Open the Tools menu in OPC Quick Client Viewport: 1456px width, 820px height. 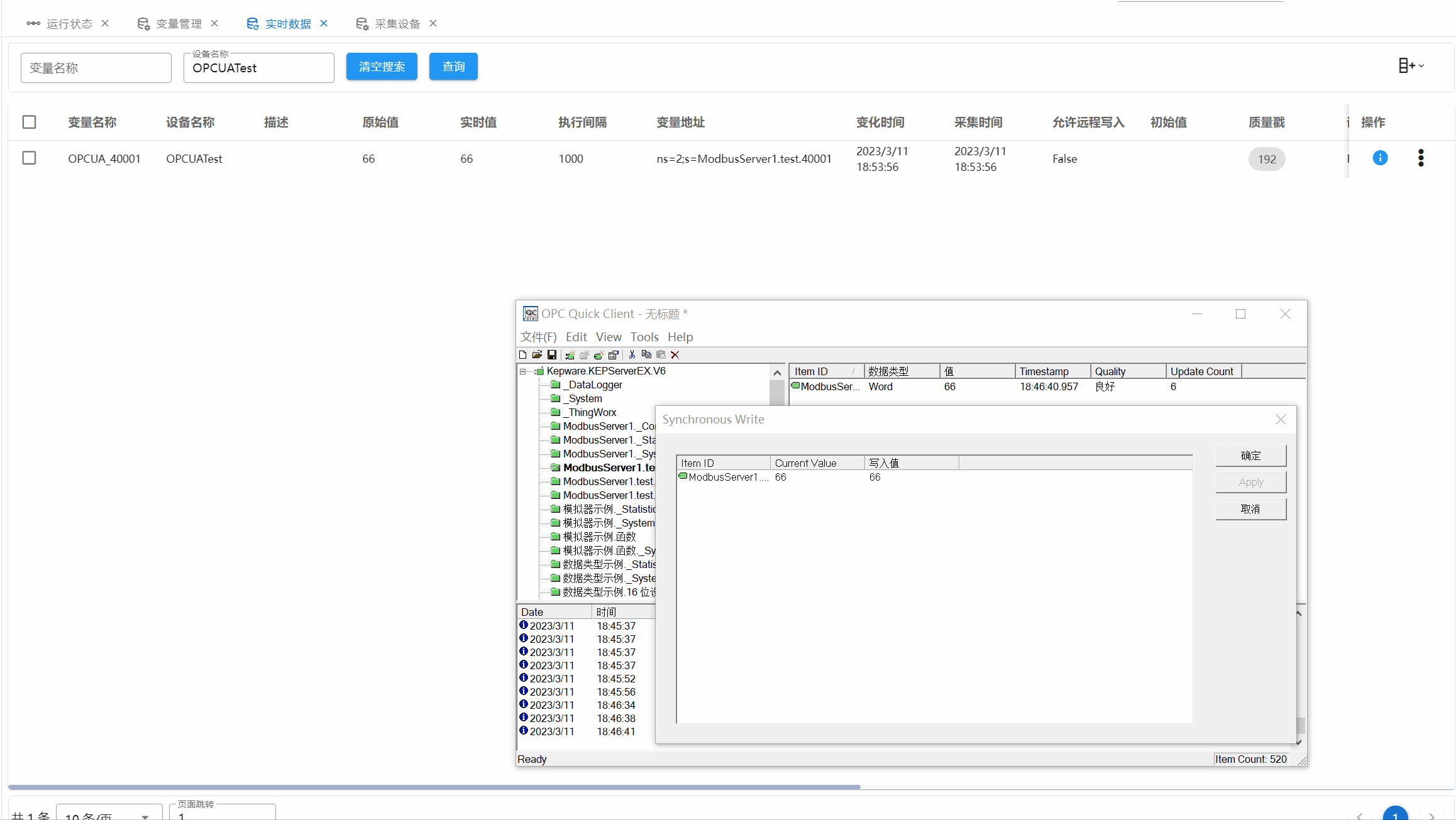click(x=644, y=337)
